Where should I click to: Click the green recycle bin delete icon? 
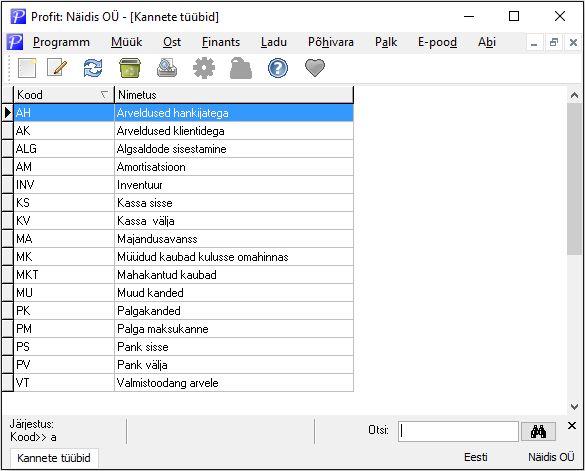[x=130, y=68]
